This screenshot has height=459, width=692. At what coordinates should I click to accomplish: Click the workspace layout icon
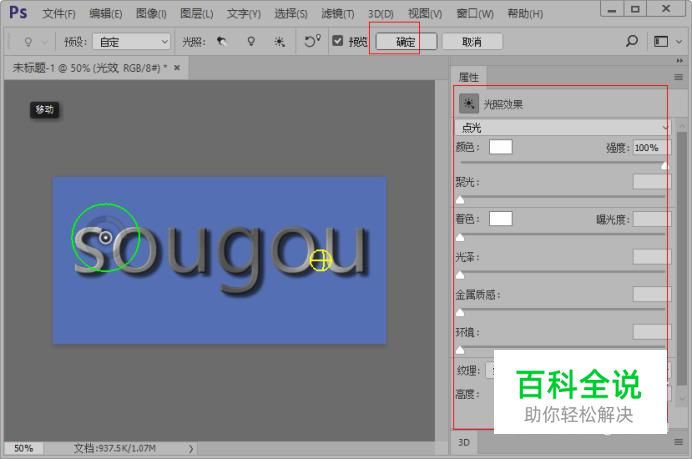[661, 41]
